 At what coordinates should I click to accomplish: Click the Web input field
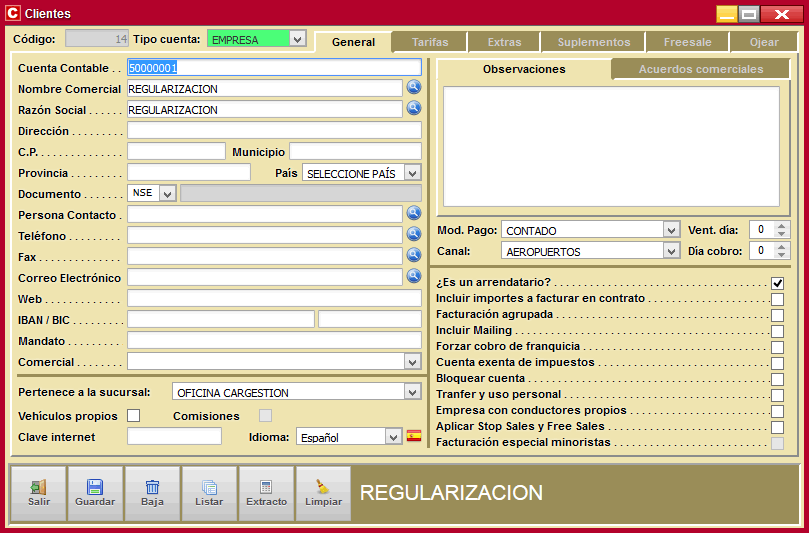click(274, 299)
